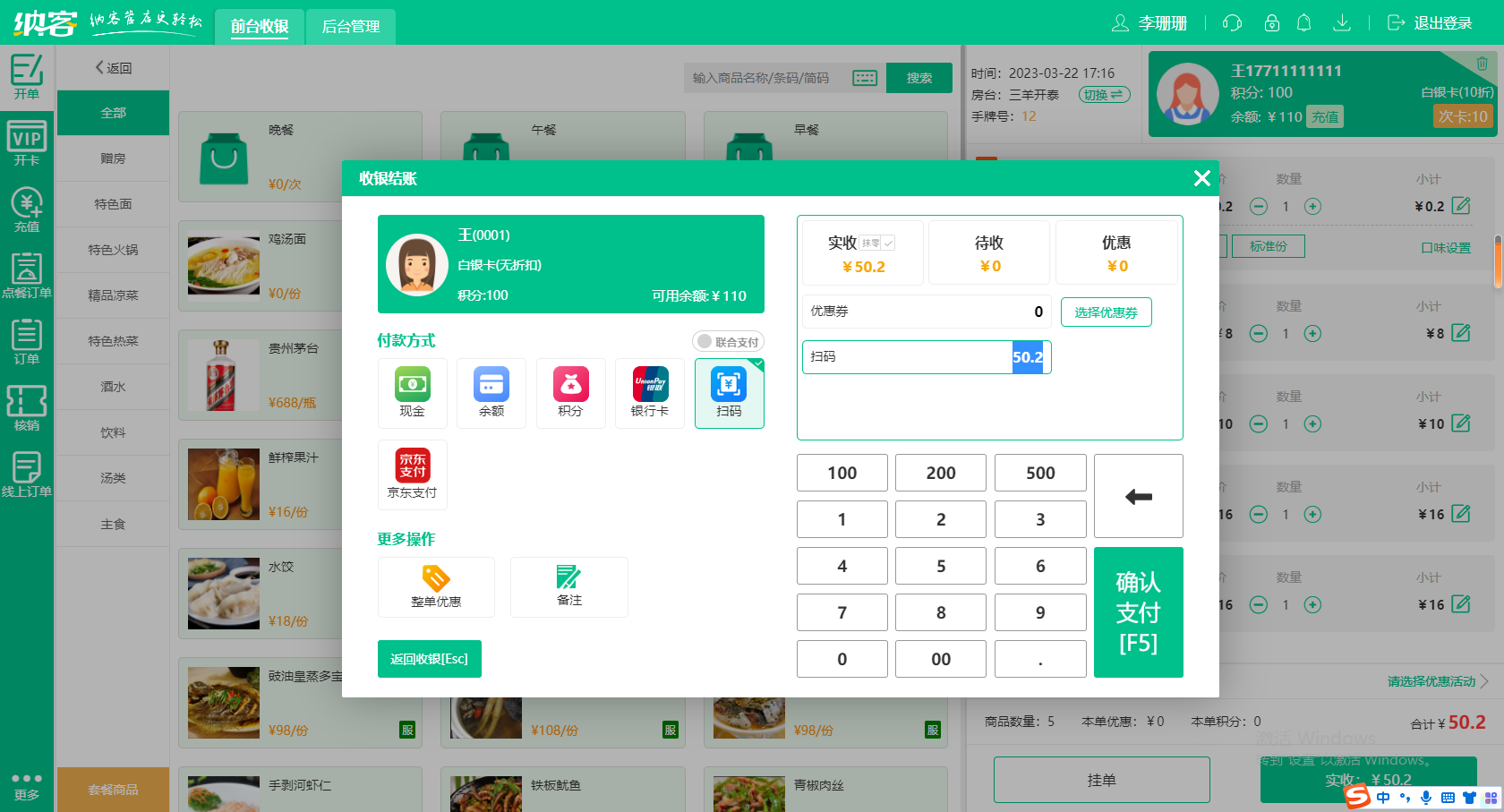Open the 赠房 category in the left menu
The width and height of the screenshot is (1504, 812).
pyautogui.click(x=113, y=158)
